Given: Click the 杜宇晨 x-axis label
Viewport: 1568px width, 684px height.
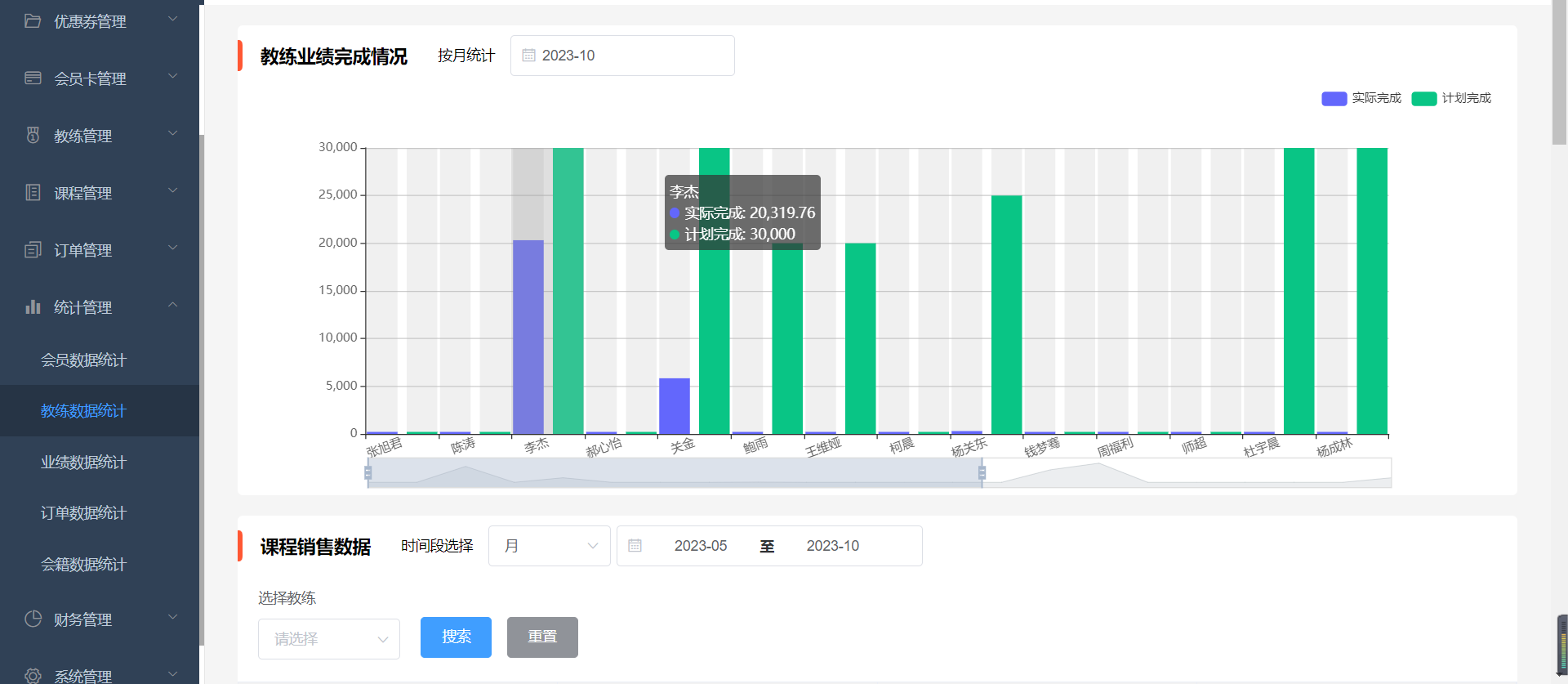Looking at the screenshot, I should 1262,448.
